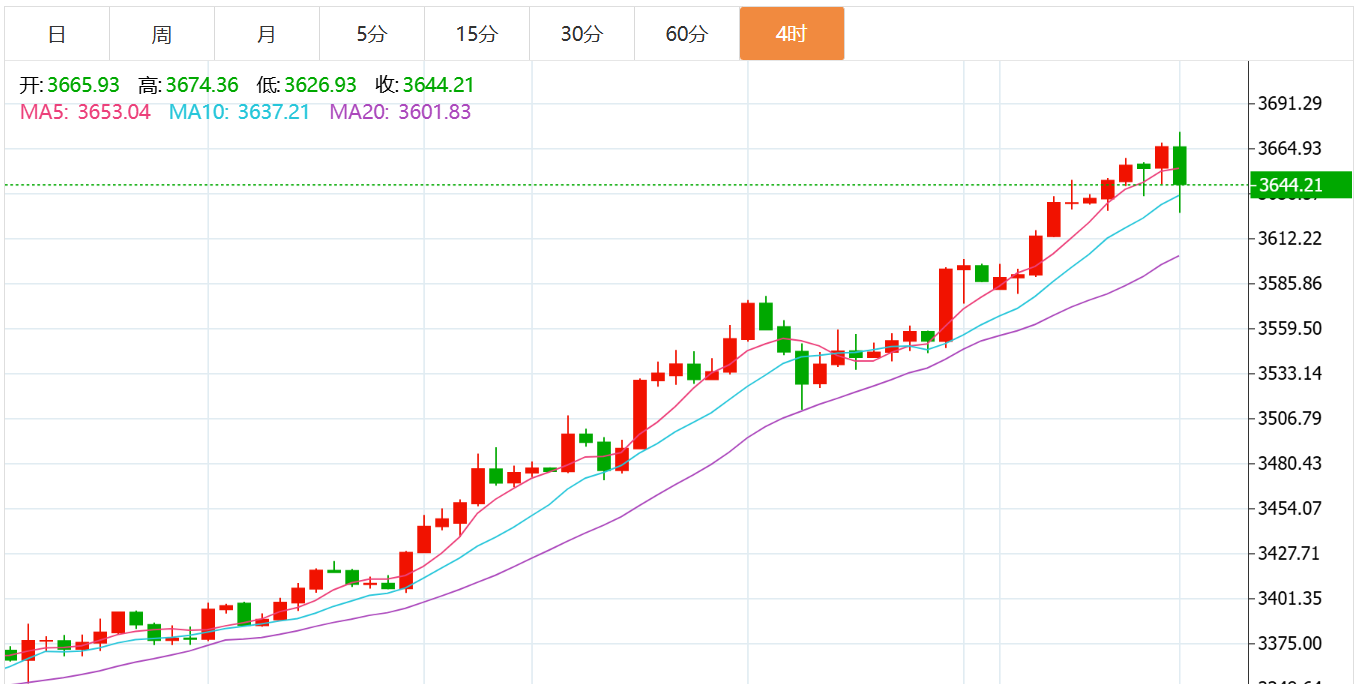Click the 3506.79 price axis label
This screenshot has height=684, width=1363.
click(1291, 418)
